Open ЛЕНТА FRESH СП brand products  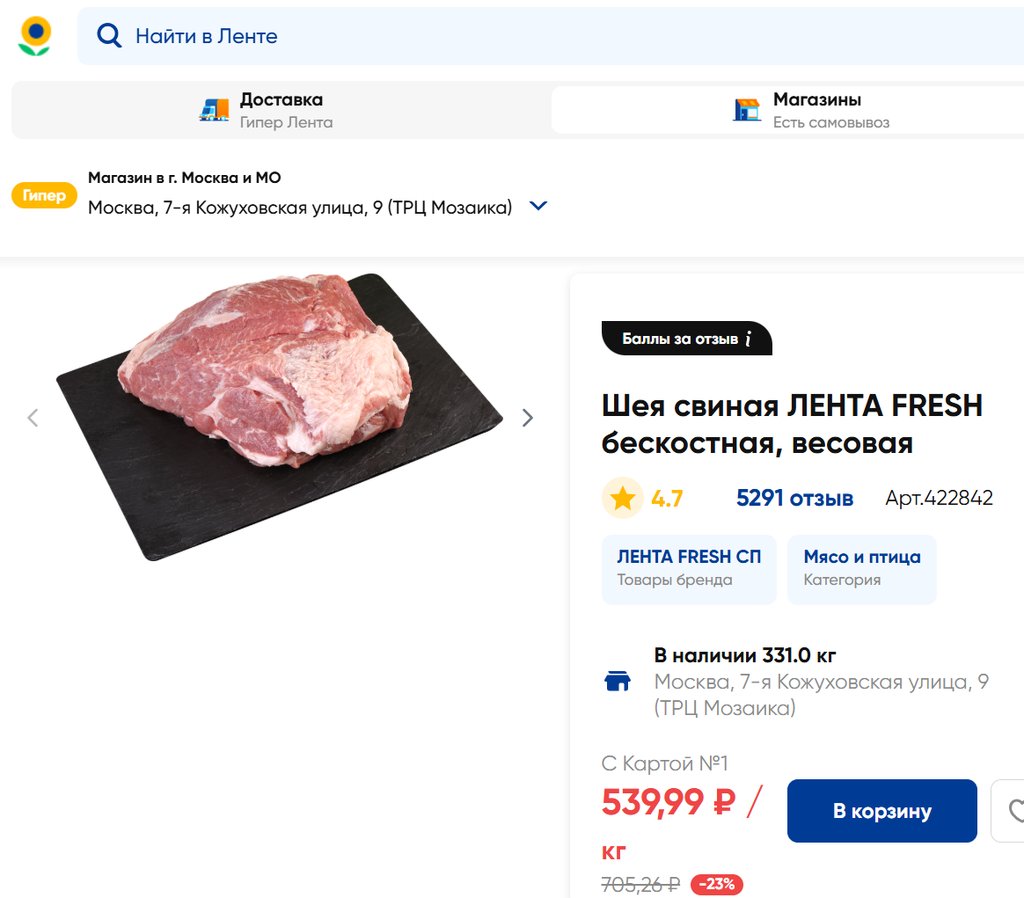[x=688, y=568]
